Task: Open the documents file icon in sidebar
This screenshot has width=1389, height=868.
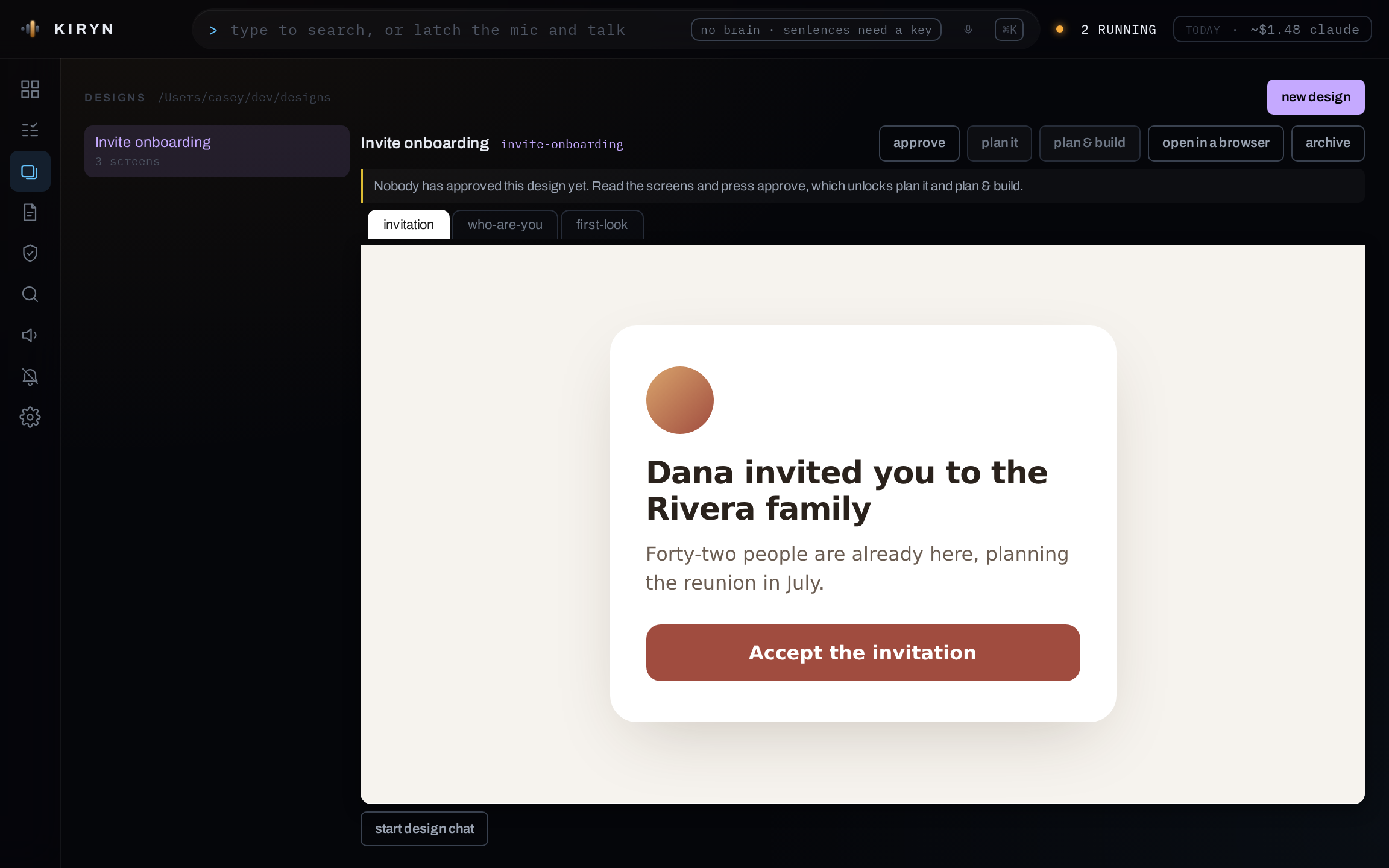Action: [x=30, y=212]
